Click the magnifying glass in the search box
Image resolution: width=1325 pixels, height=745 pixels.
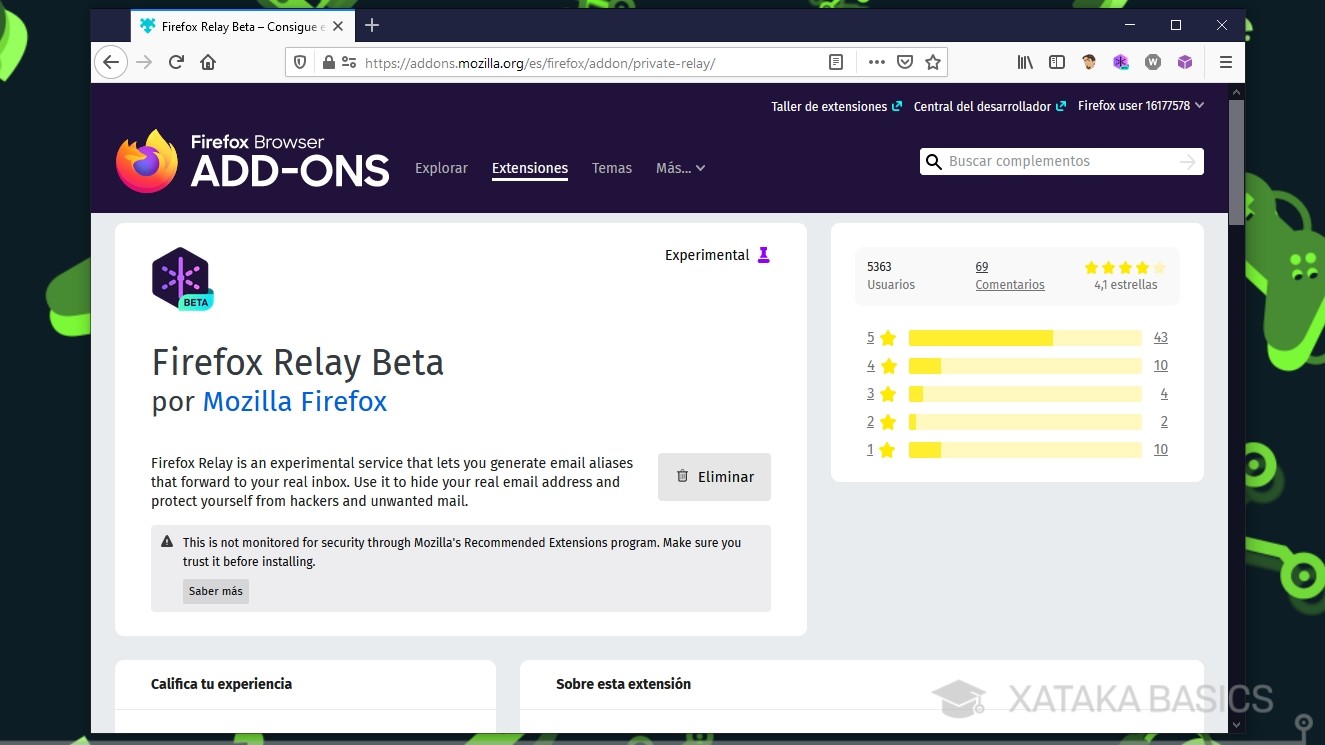coord(933,161)
